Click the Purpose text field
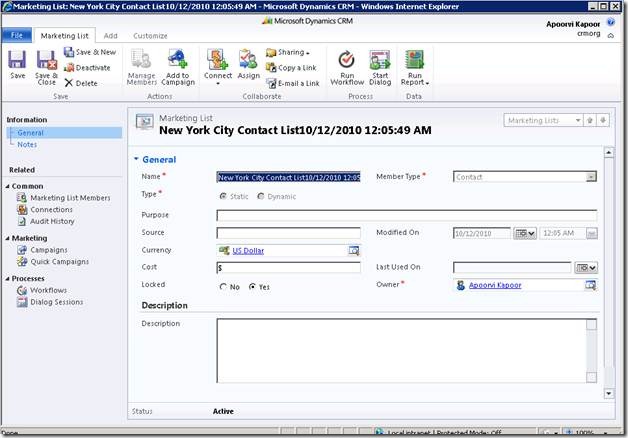Viewport: 628px width, 438px height. 406,214
